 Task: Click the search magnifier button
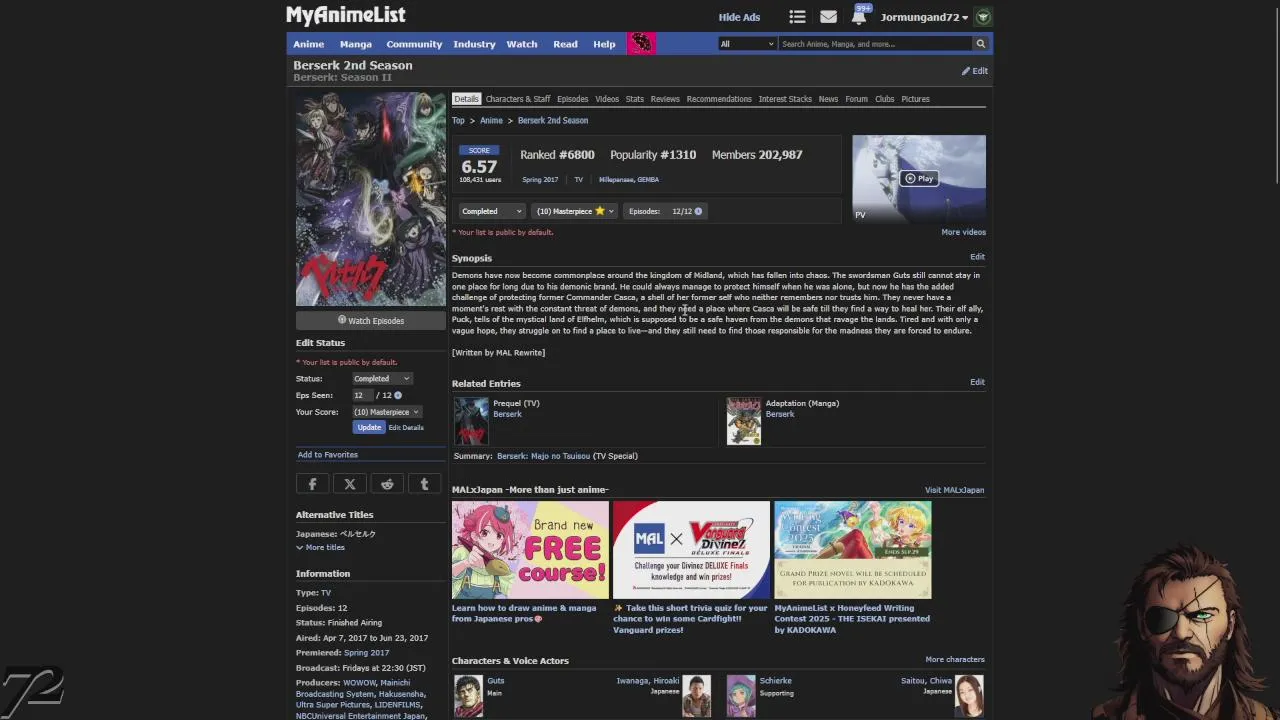[980, 44]
